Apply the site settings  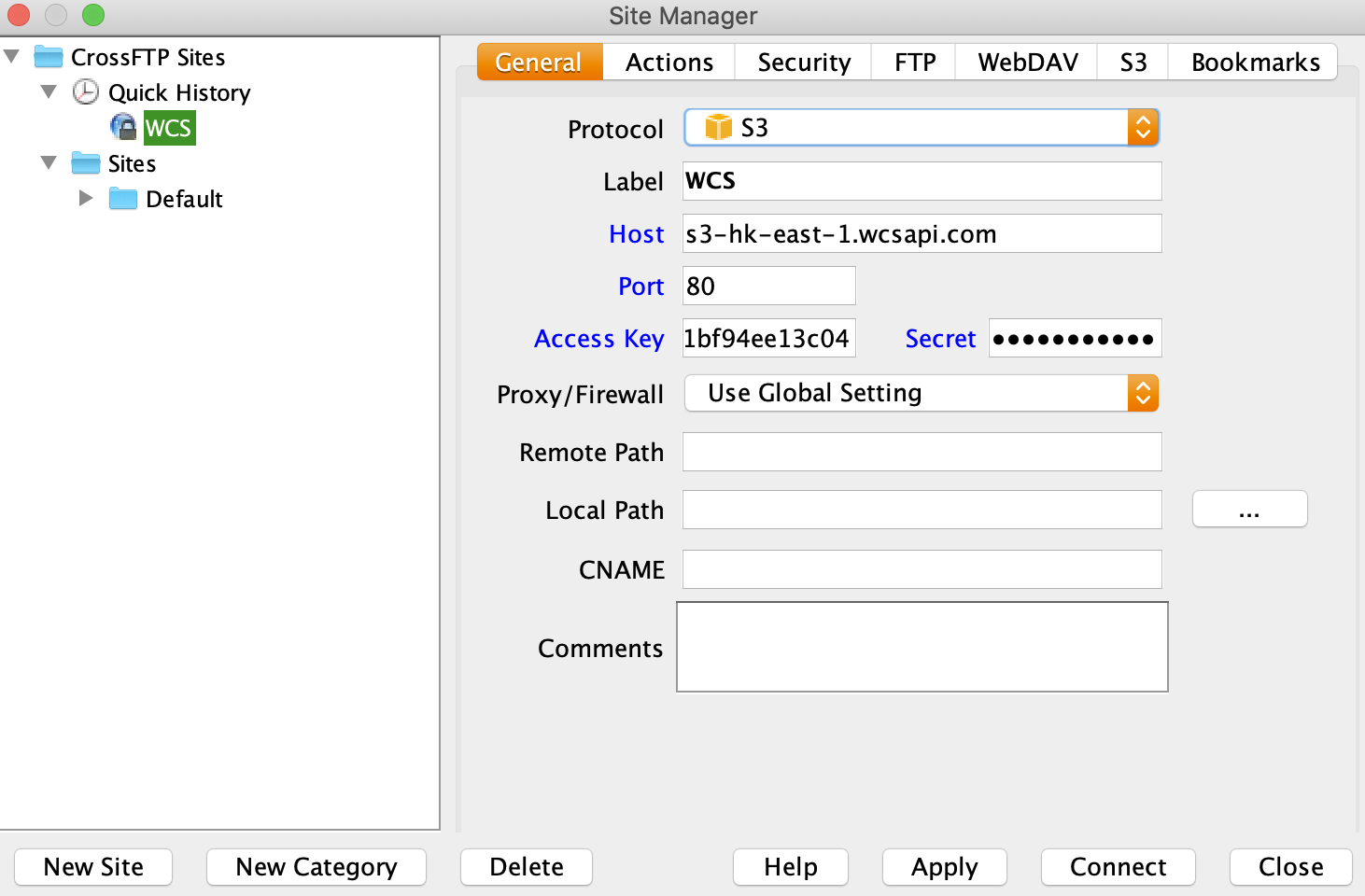pyautogui.click(x=945, y=867)
